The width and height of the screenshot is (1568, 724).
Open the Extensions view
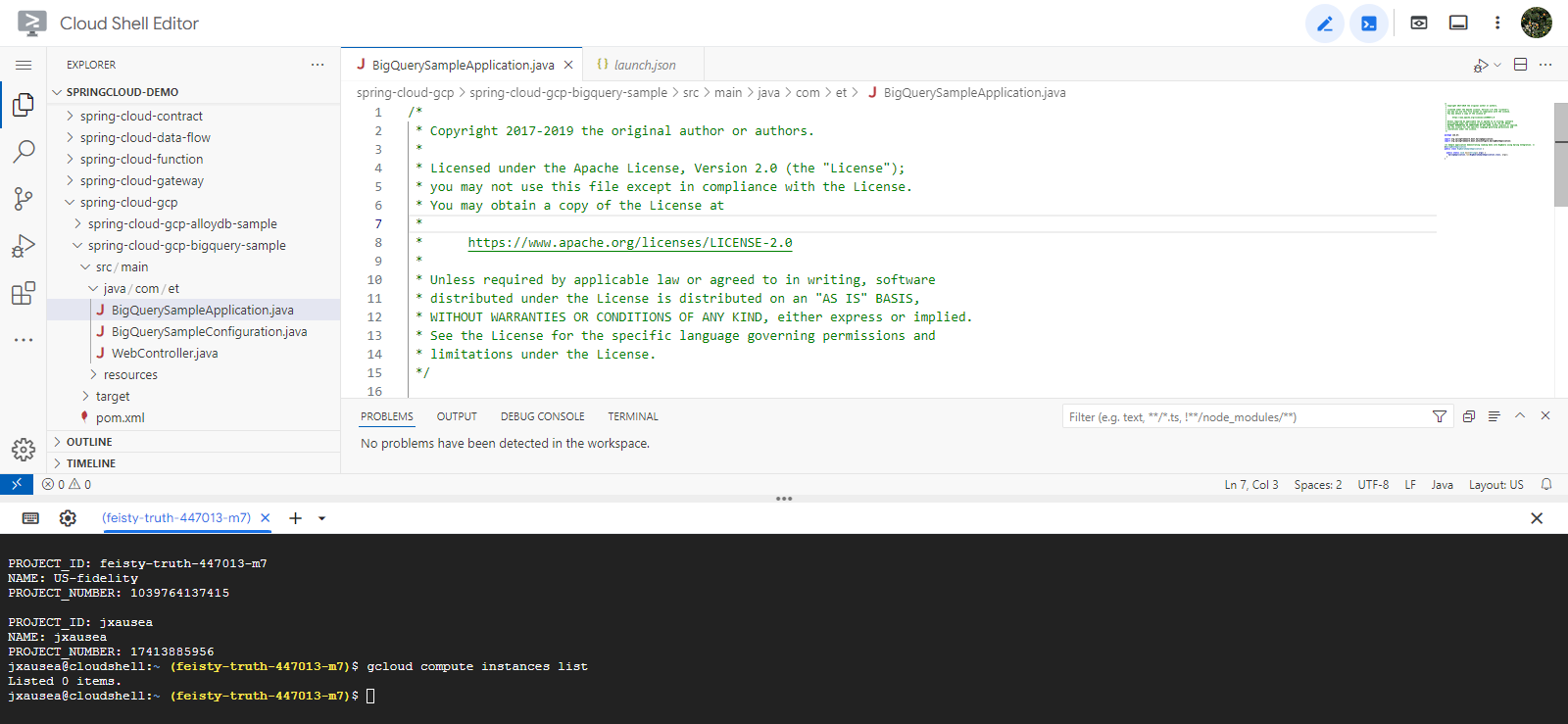coord(24,293)
